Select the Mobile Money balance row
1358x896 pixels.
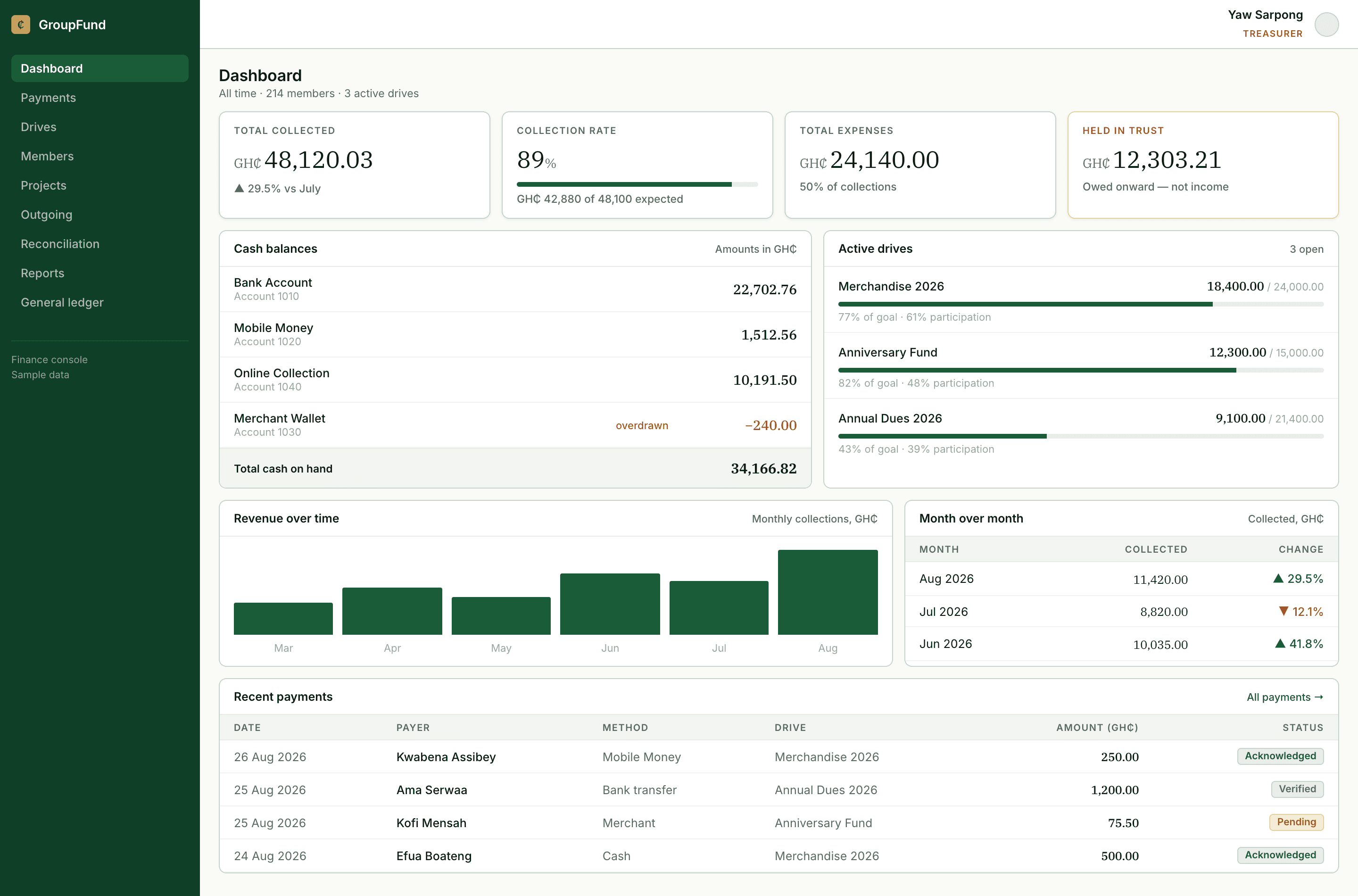tap(515, 334)
